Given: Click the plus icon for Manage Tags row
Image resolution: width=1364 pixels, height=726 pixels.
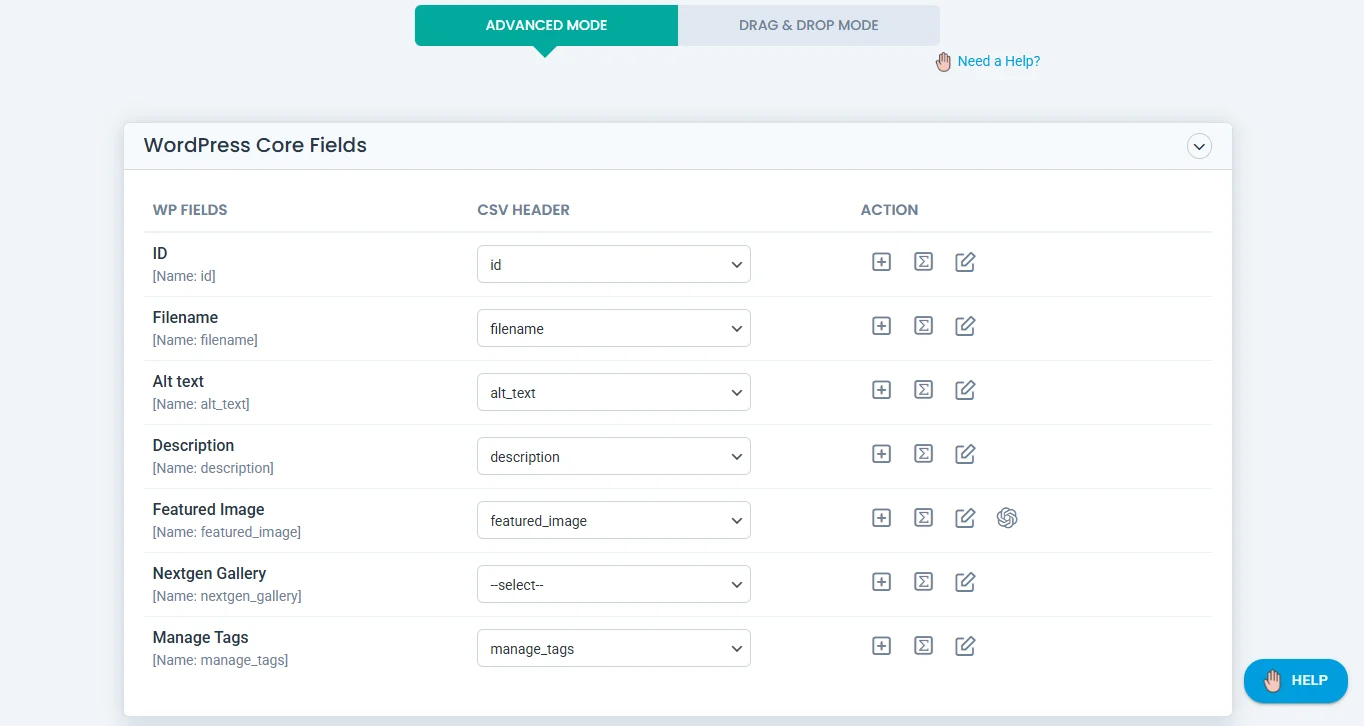Looking at the screenshot, I should pyautogui.click(x=881, y=646).
